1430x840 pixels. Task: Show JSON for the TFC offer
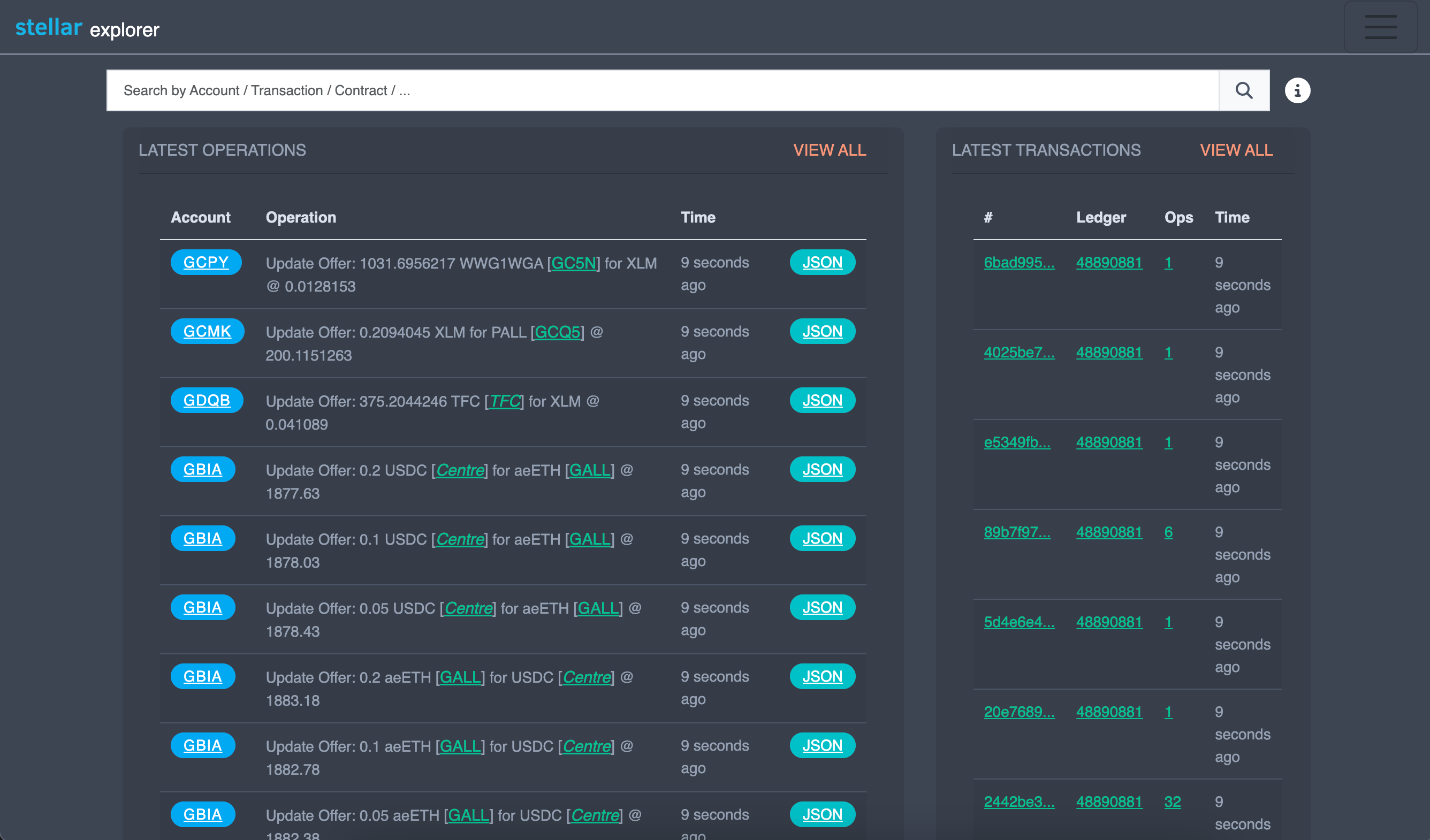822,400
